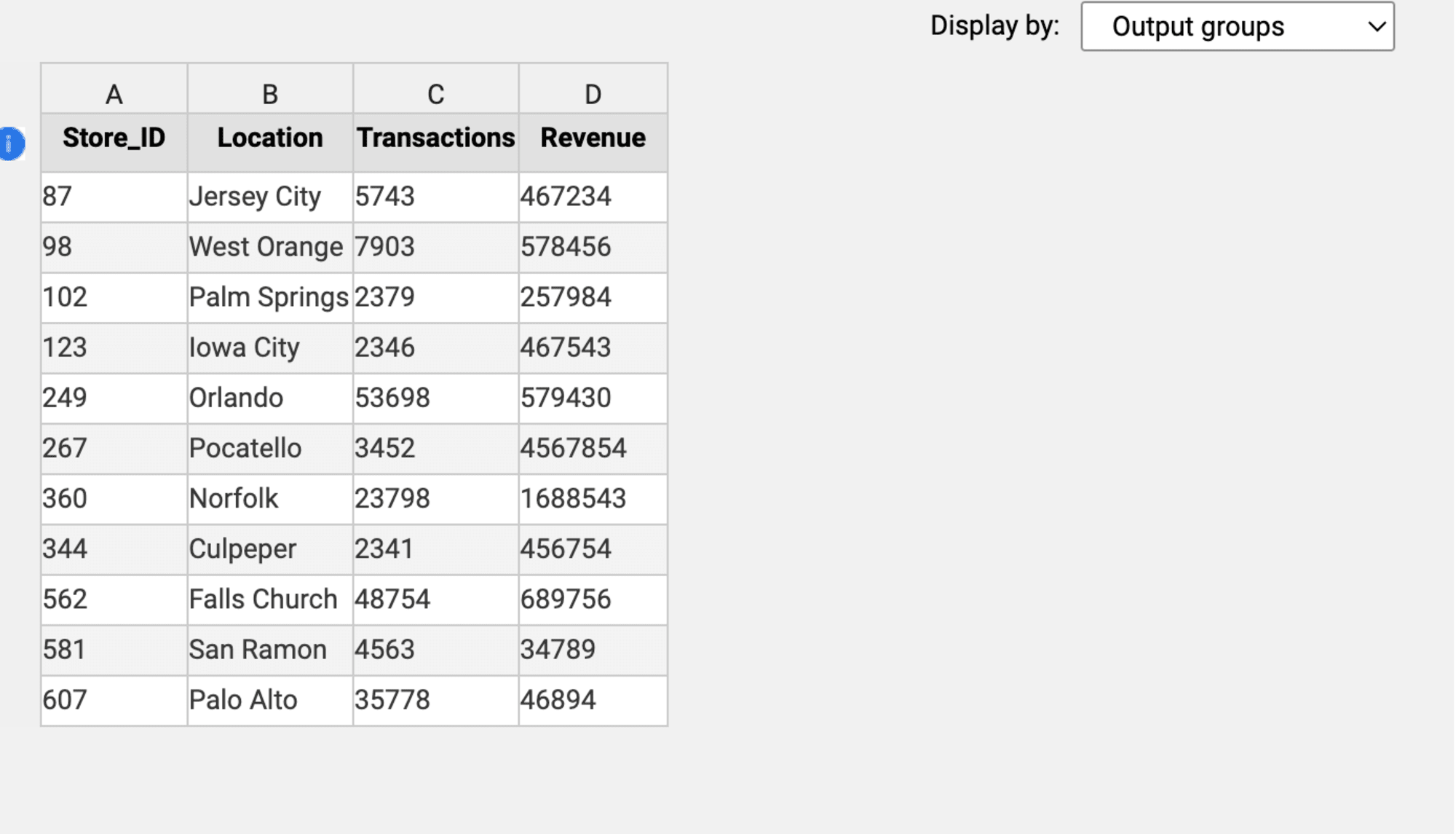Click Revenue value 579430

[593, 398]
